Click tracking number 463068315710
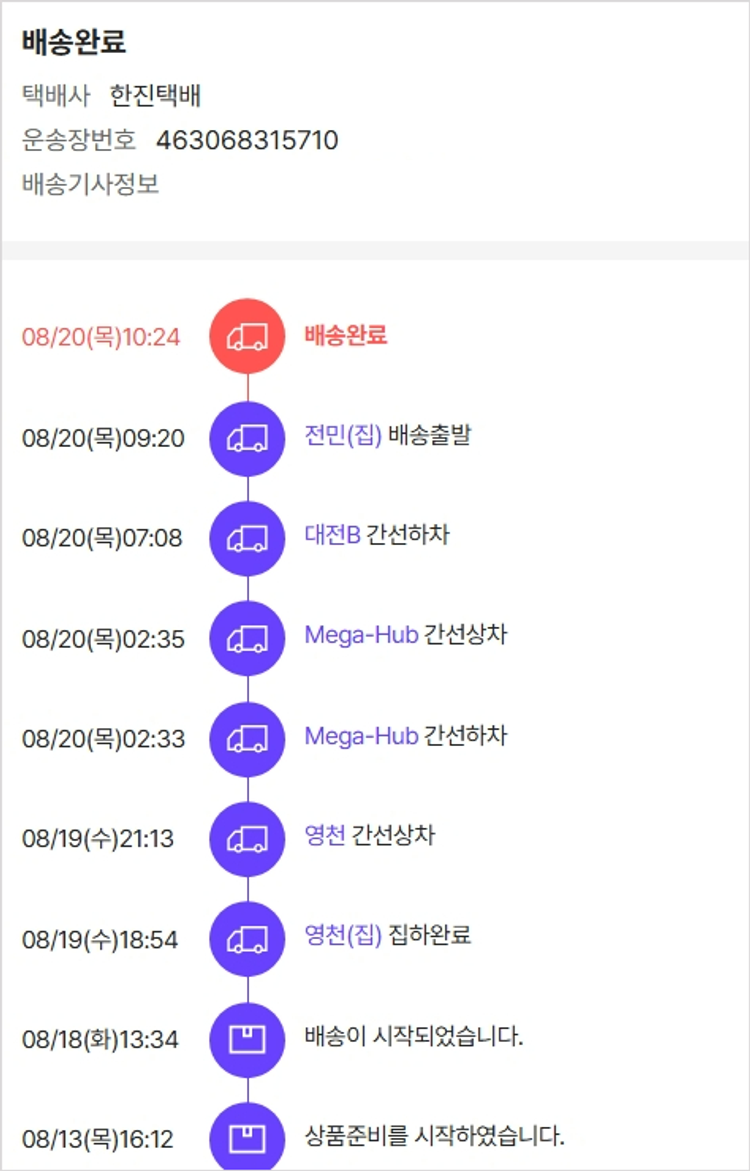Image resolution: width=750 pixels, height=1171 pixels. (247, 140)
